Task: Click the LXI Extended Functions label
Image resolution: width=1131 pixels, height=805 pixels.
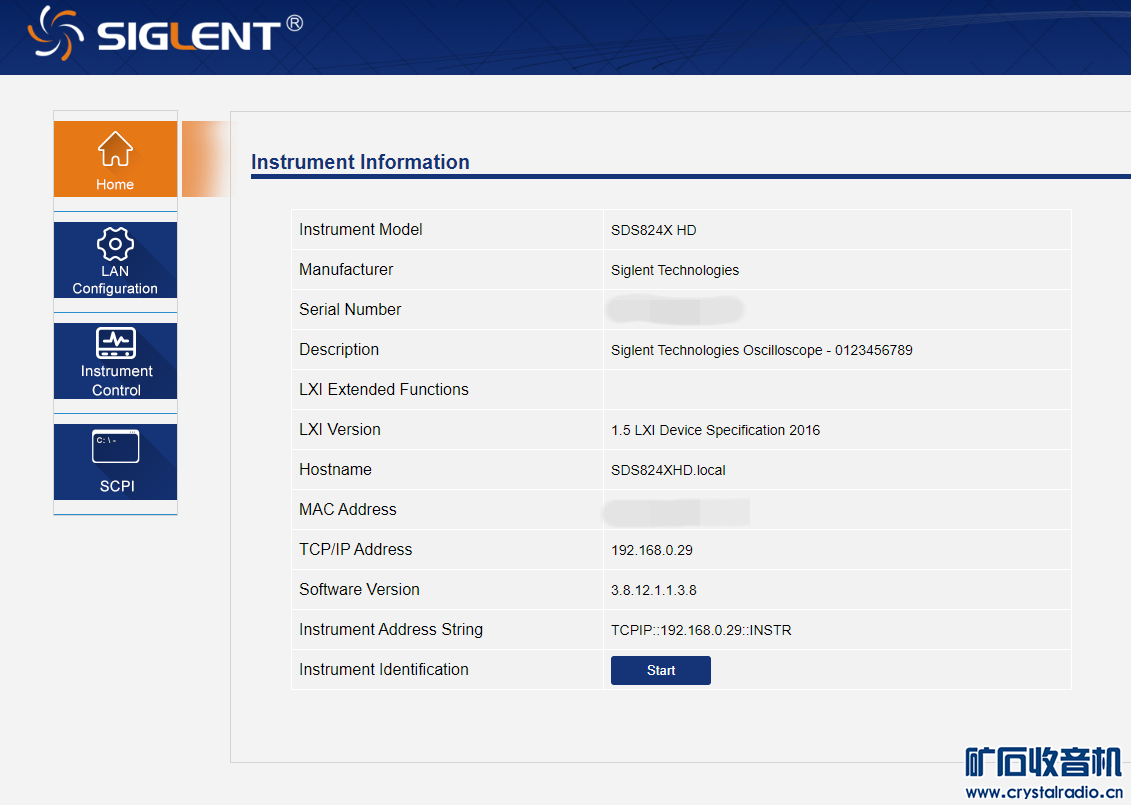Action: pos(384,390)
